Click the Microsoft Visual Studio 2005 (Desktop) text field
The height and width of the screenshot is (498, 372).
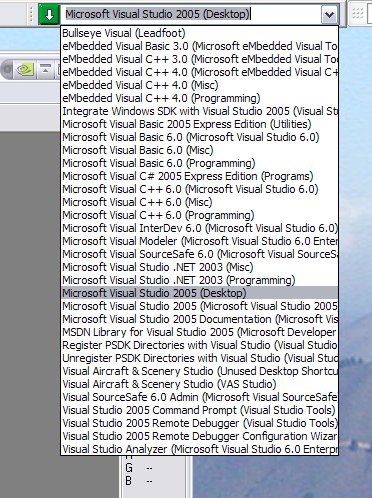(191, 14)
